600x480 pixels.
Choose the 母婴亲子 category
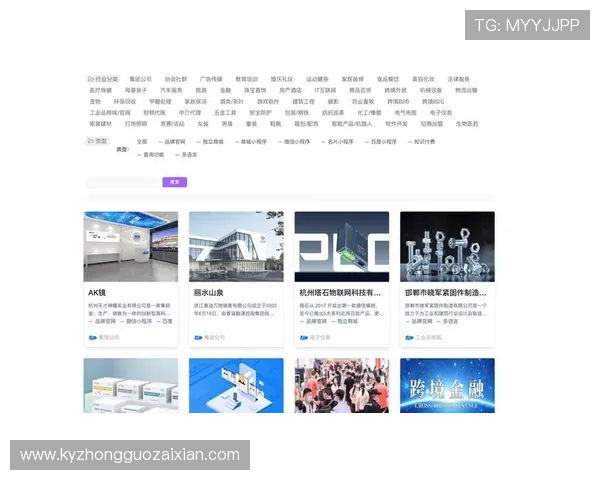pos(136,90)
